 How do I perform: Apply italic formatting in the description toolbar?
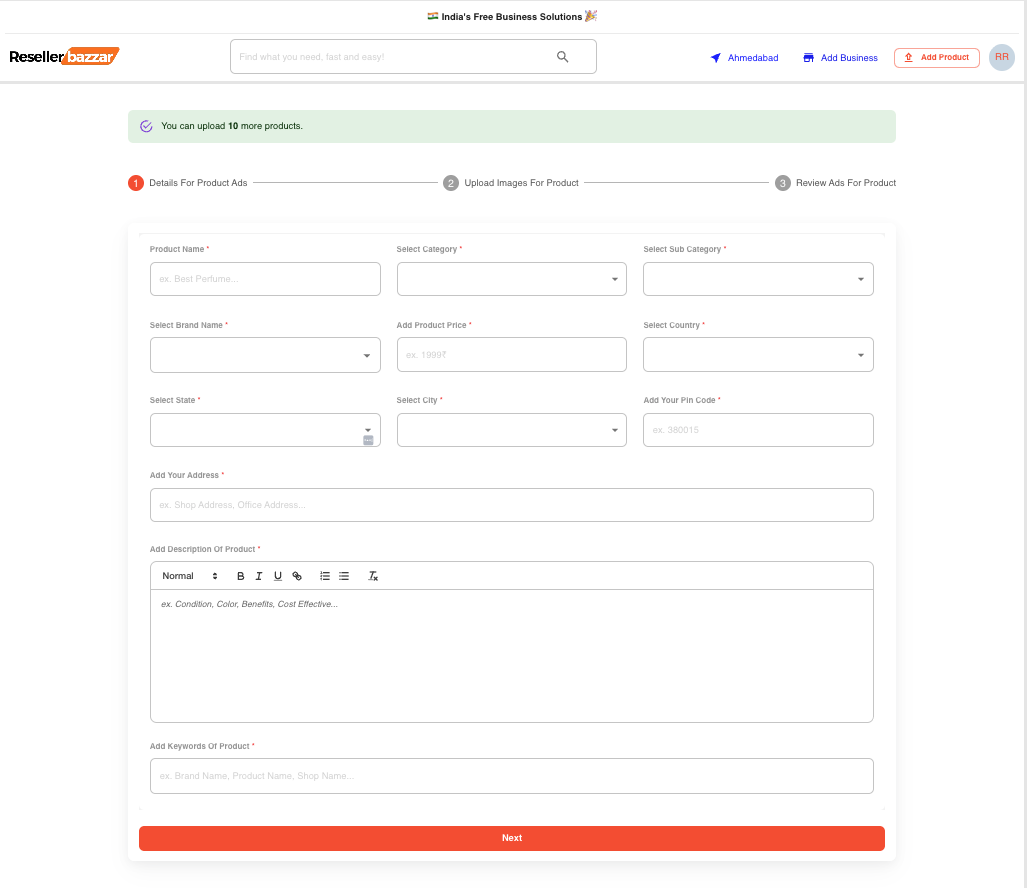(x=258, y=576)
